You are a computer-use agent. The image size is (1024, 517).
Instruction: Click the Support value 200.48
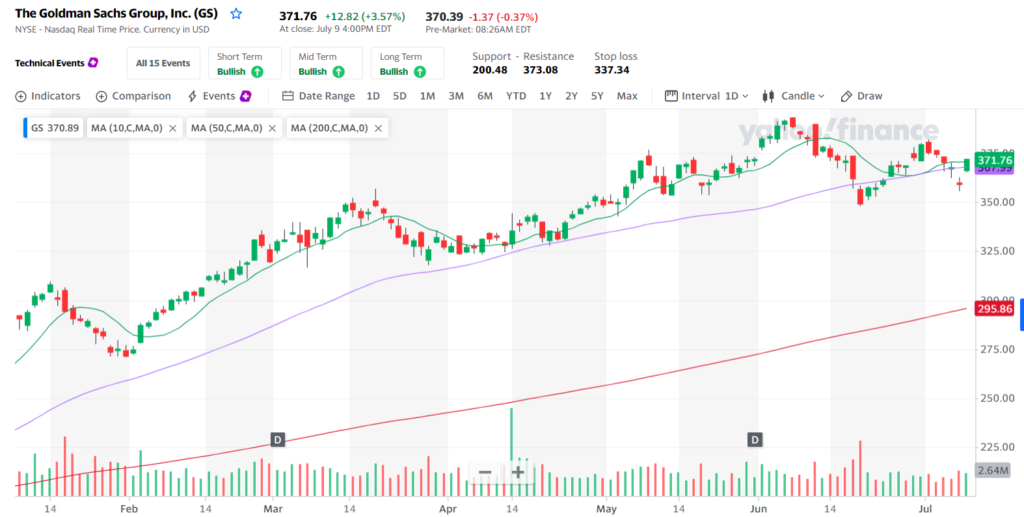[490, 70]
